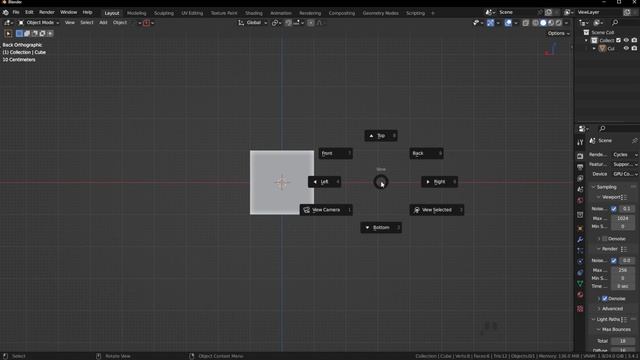Choose Back view in pie menu

(x=426, y=153)
